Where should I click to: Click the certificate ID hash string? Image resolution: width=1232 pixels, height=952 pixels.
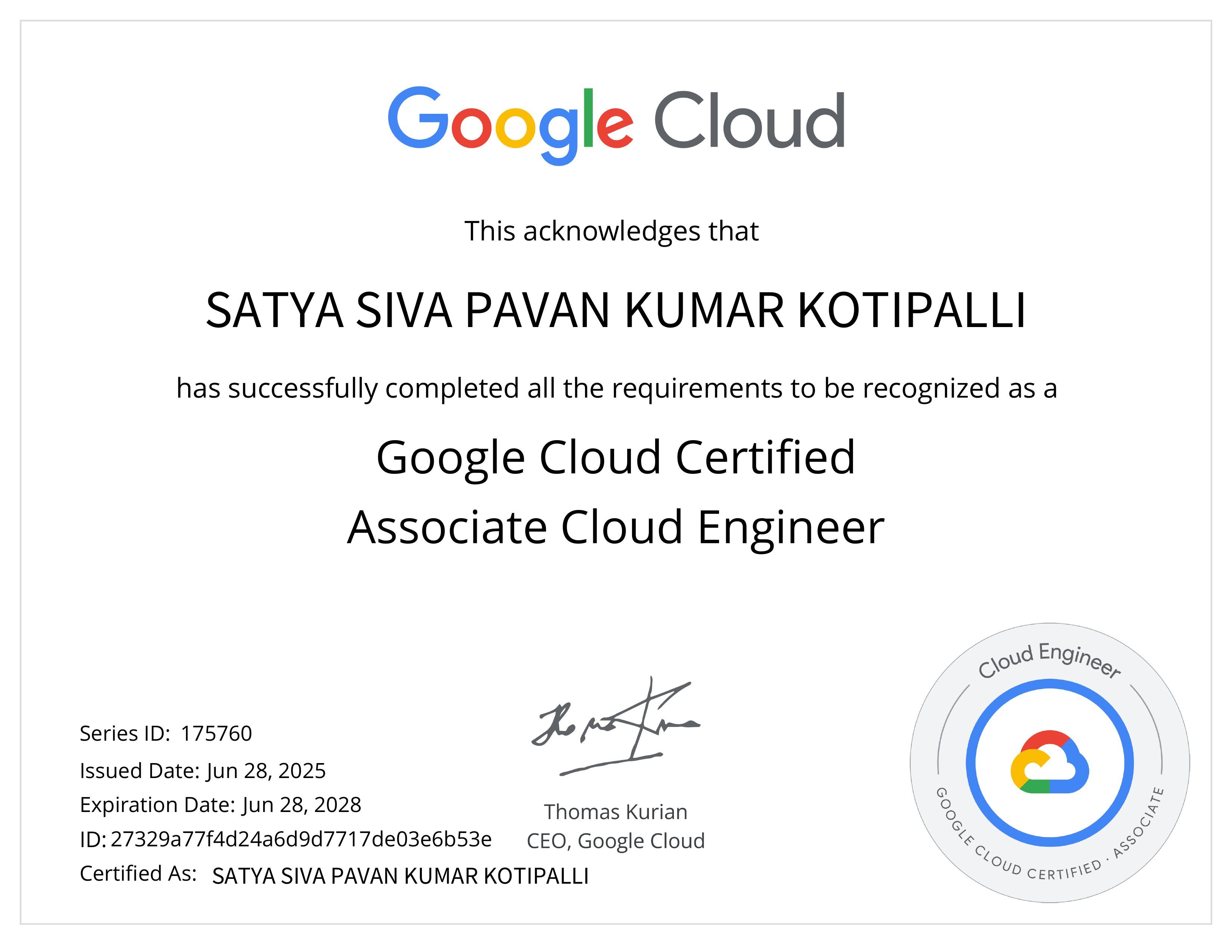pos(301,839)
